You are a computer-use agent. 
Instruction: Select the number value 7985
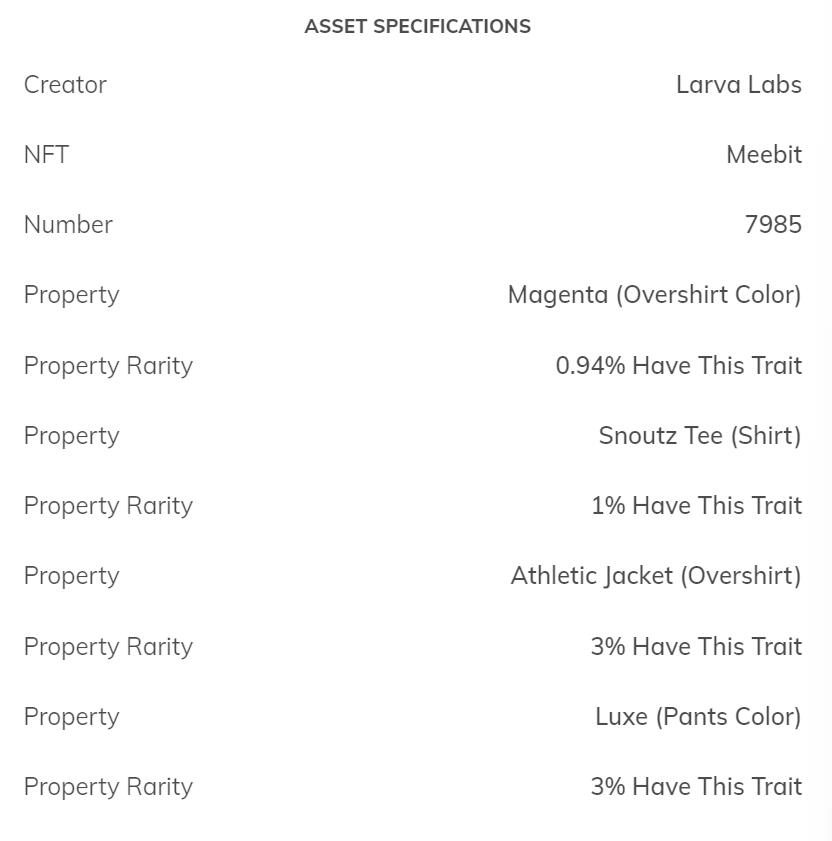772,225
